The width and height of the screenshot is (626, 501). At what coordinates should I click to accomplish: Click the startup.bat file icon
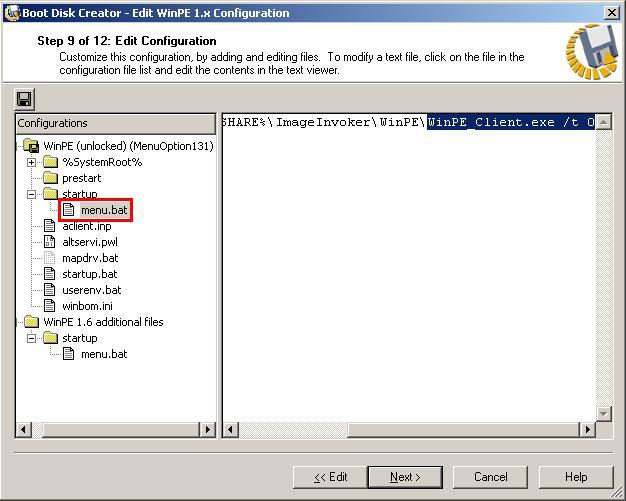[50, 274]
